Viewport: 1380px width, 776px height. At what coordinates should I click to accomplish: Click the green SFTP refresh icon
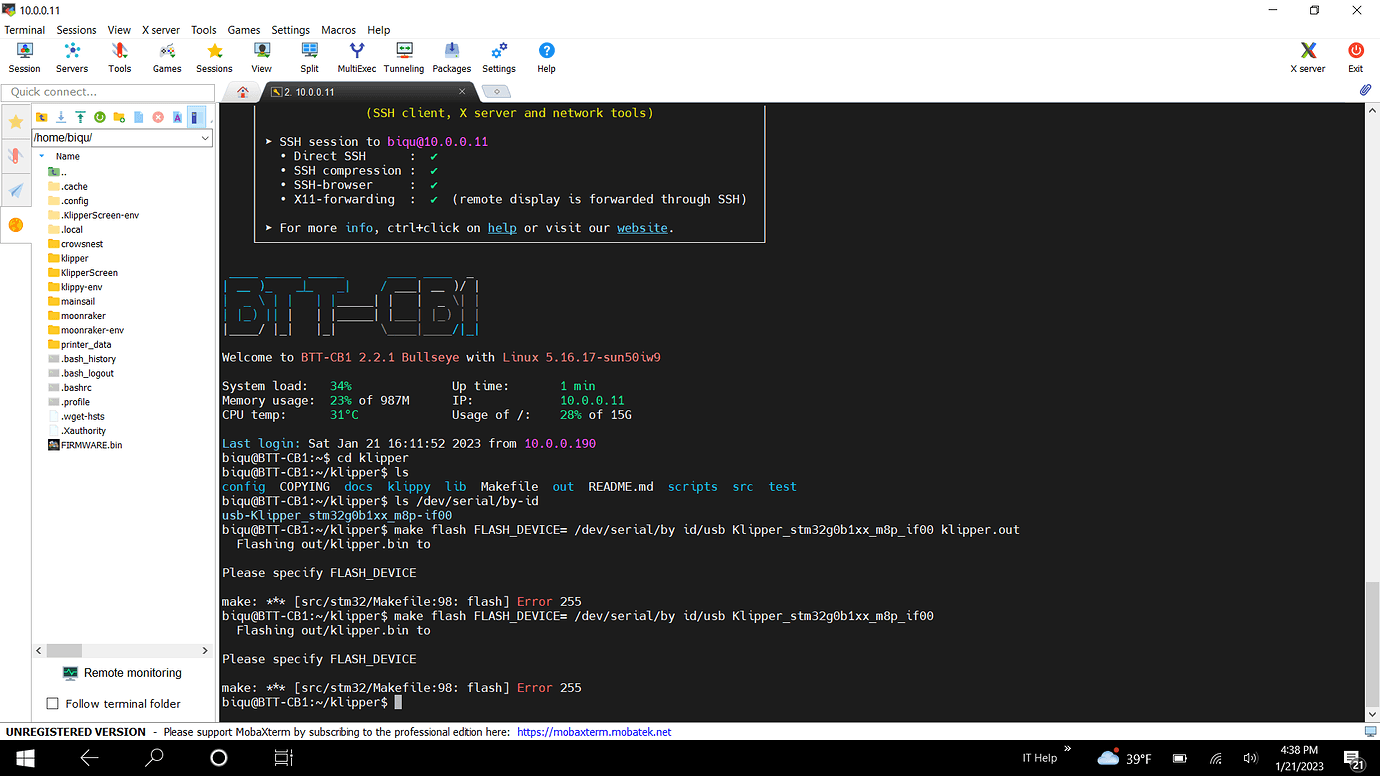100,117
